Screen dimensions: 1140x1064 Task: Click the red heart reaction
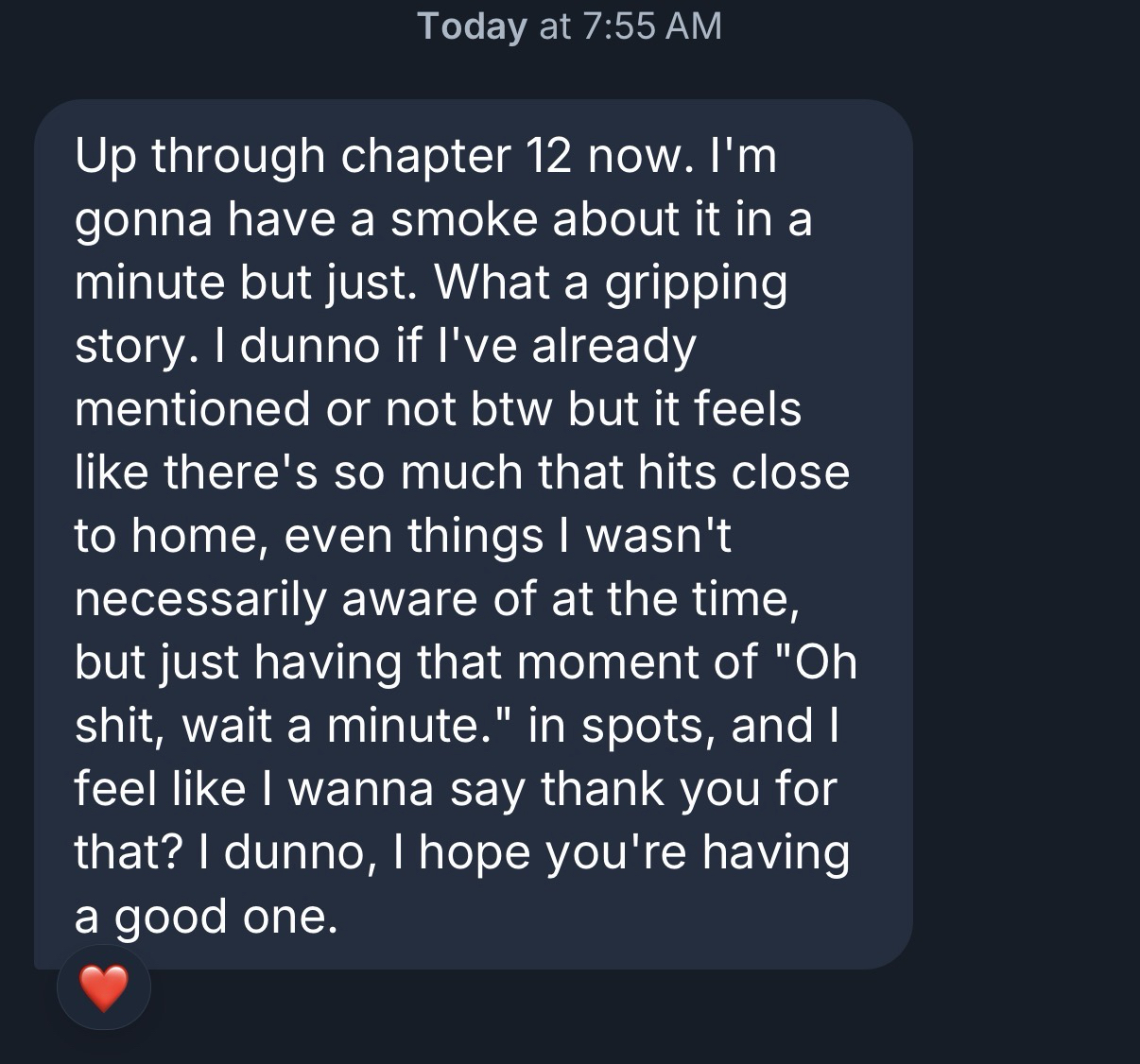pos(103,987)
